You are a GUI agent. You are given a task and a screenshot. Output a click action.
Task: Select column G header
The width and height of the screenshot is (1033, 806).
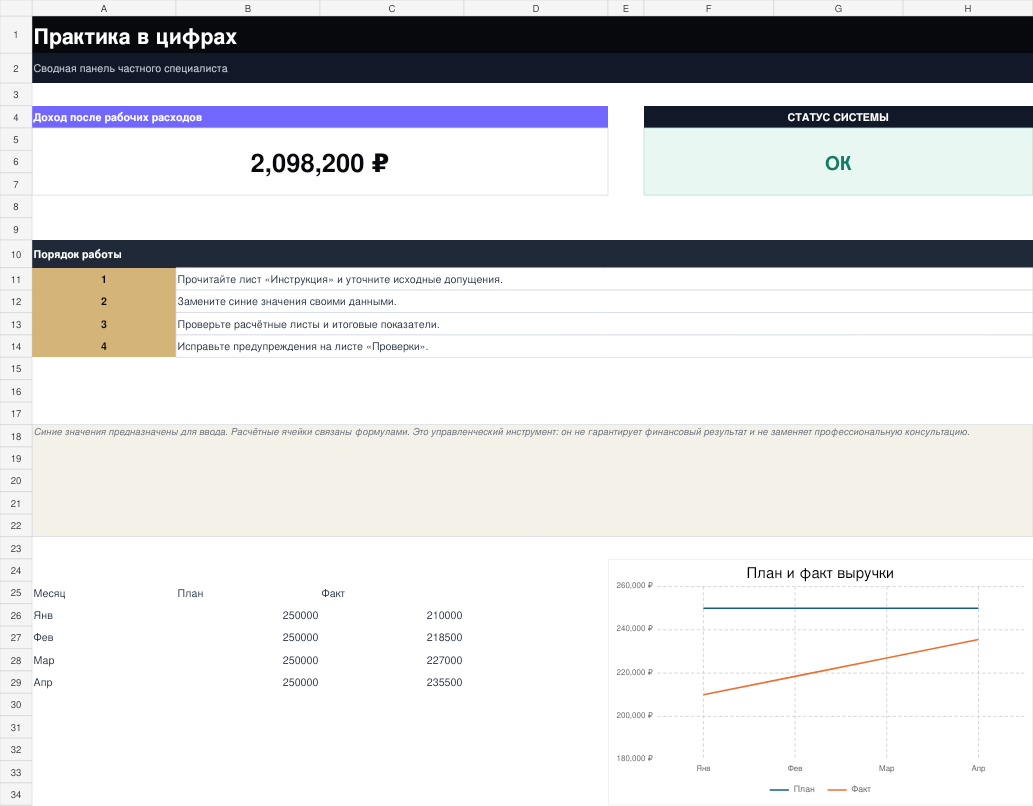pos(838,8)
